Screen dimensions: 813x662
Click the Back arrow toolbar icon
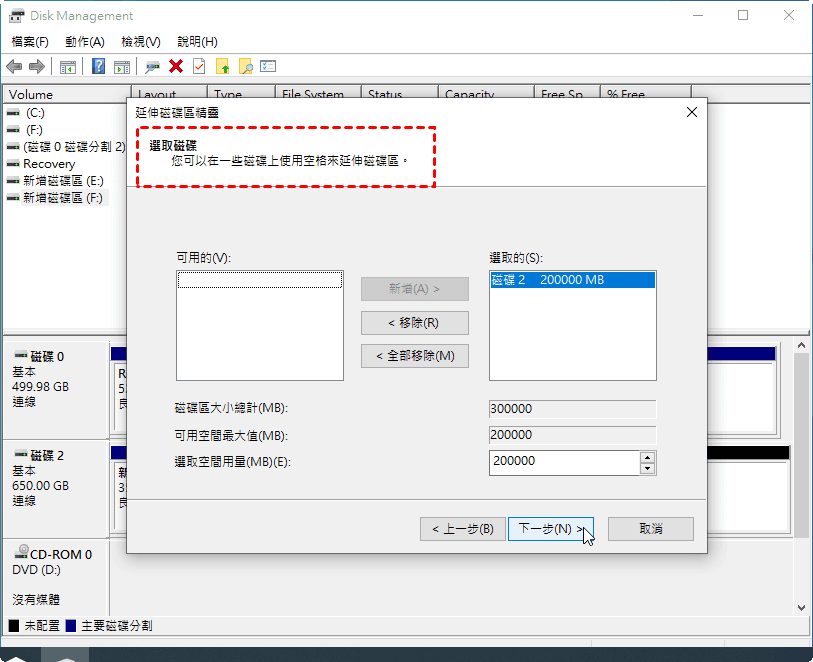coord(14,67)
